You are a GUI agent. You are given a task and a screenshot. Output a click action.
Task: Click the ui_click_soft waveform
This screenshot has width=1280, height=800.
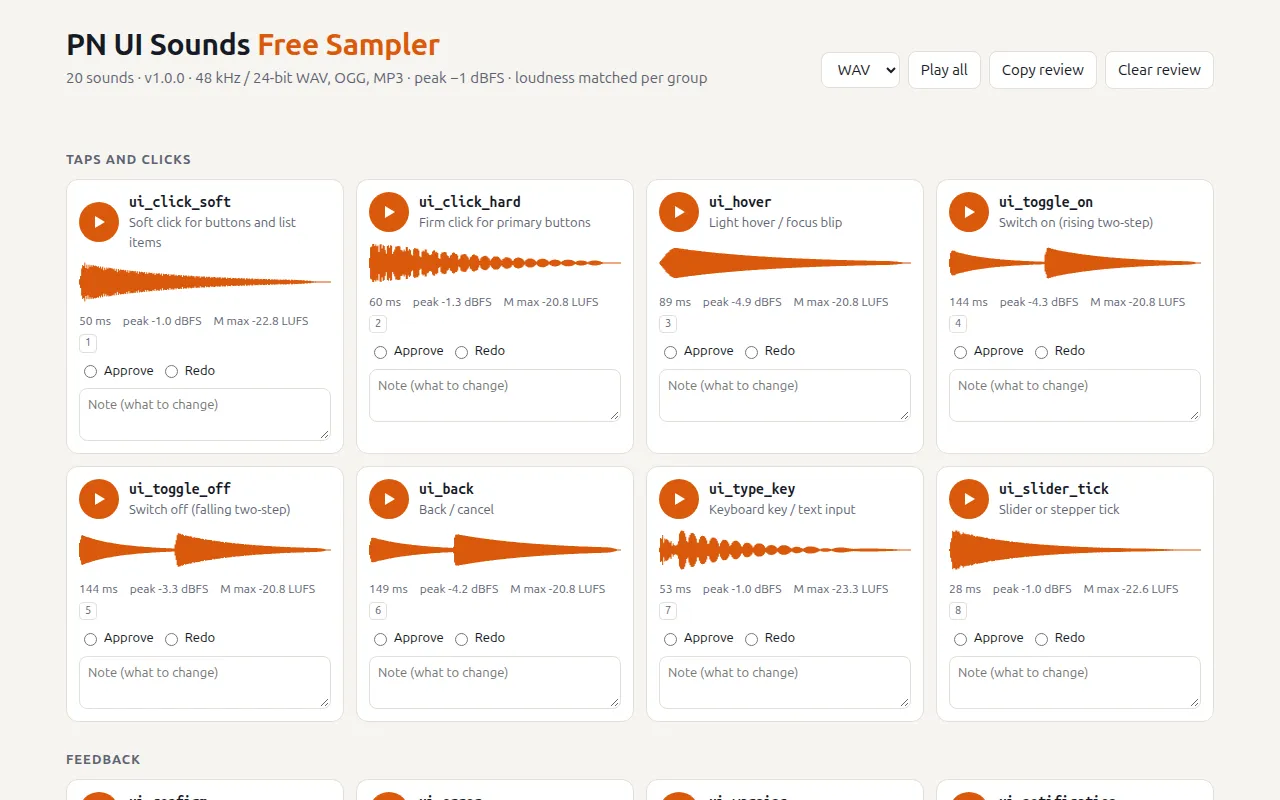point(205,282)
